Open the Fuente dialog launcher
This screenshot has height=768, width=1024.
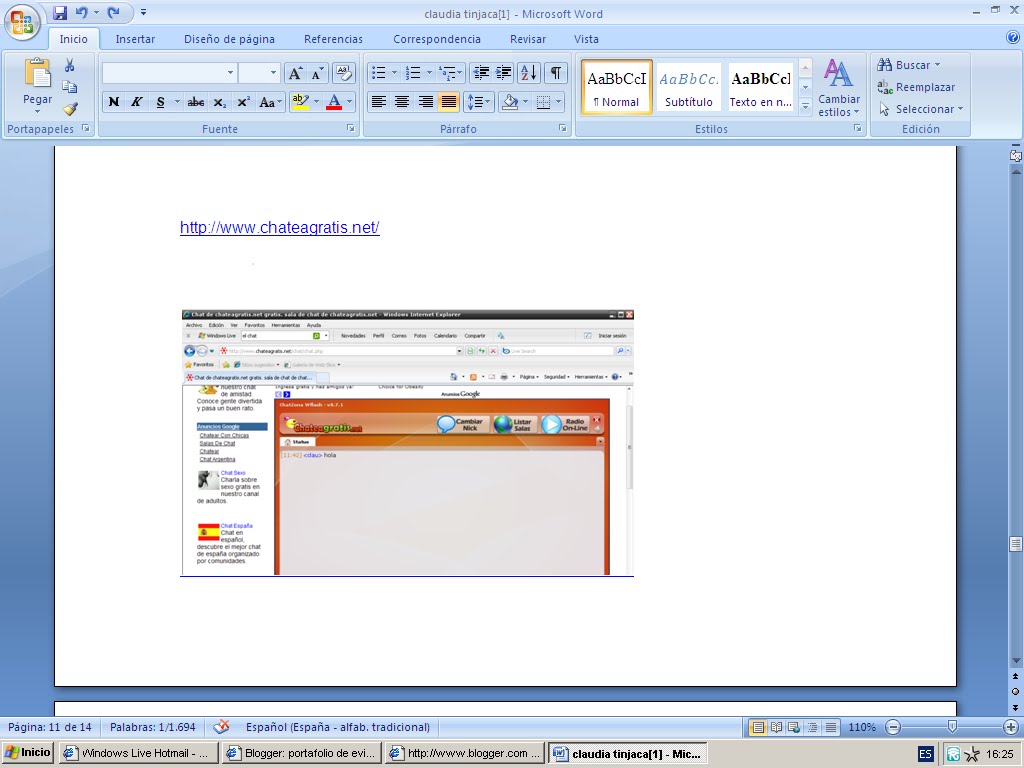351,129
